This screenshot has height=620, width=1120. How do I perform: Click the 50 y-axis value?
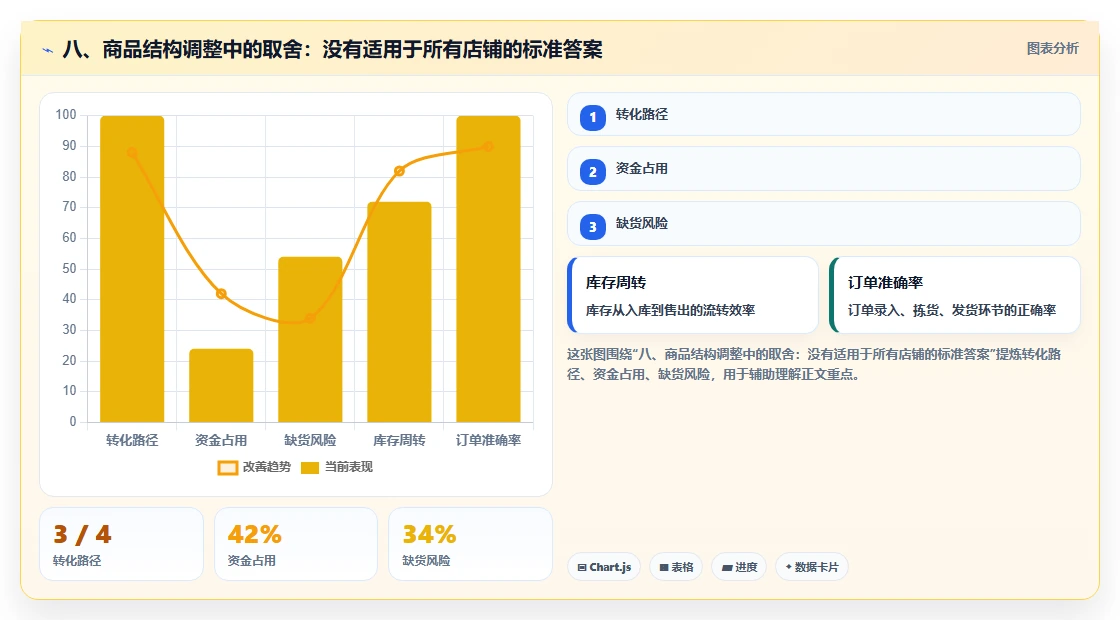[x=69, y=269]
